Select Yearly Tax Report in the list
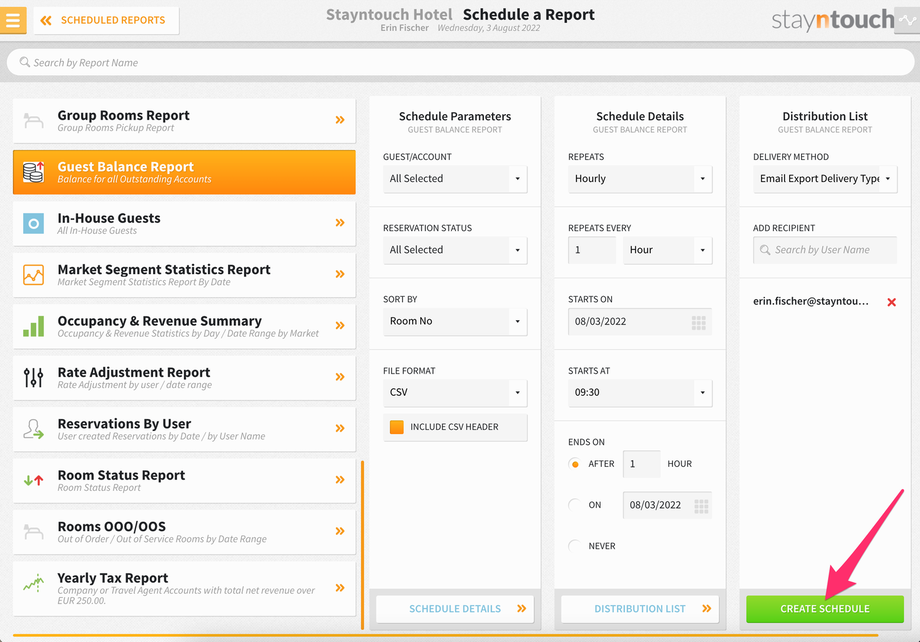The height and width of the screenshot is (642, 920). (184, 589)
